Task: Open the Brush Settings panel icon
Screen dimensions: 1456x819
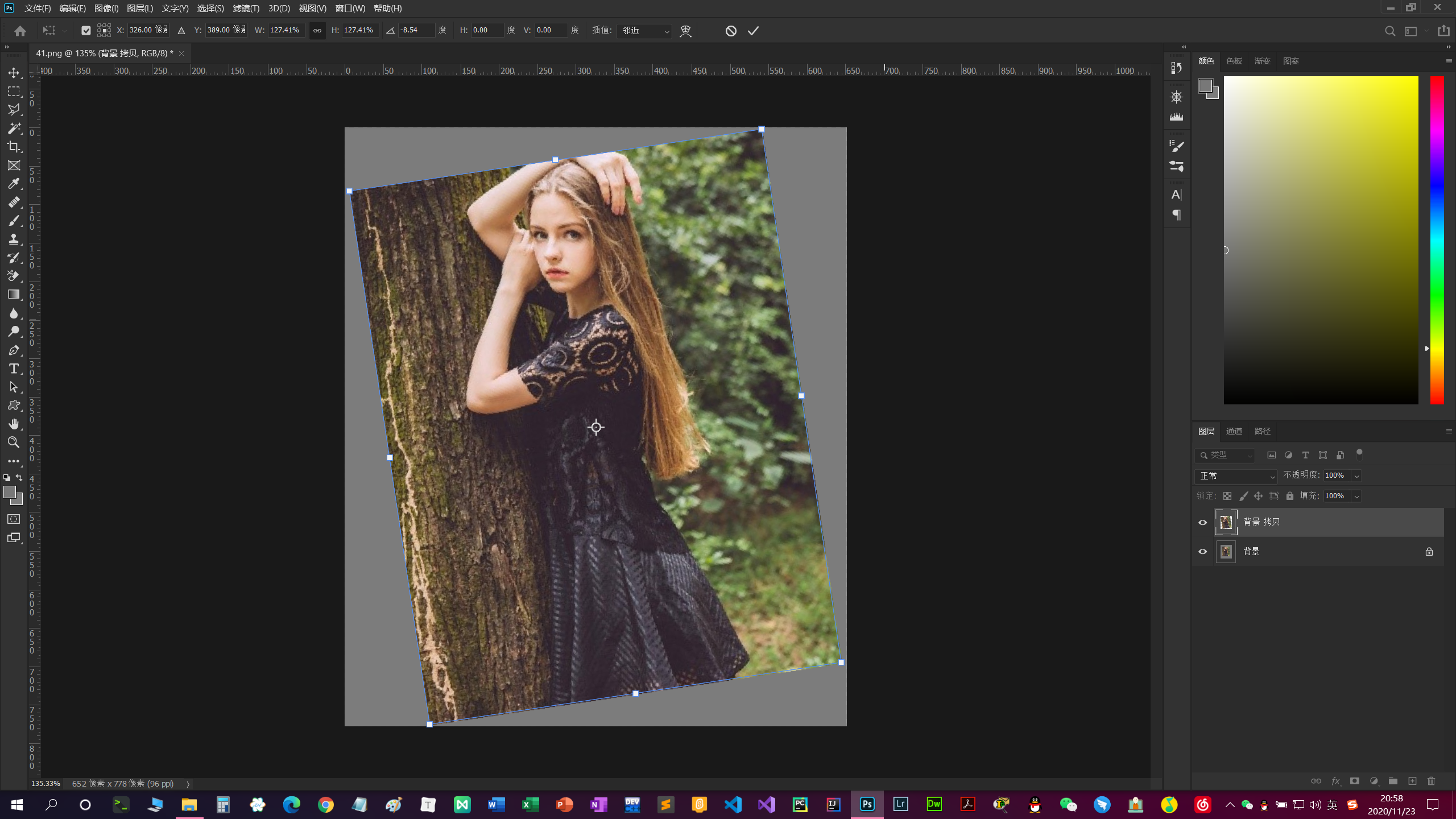Action: click(x=1176, y=146)
